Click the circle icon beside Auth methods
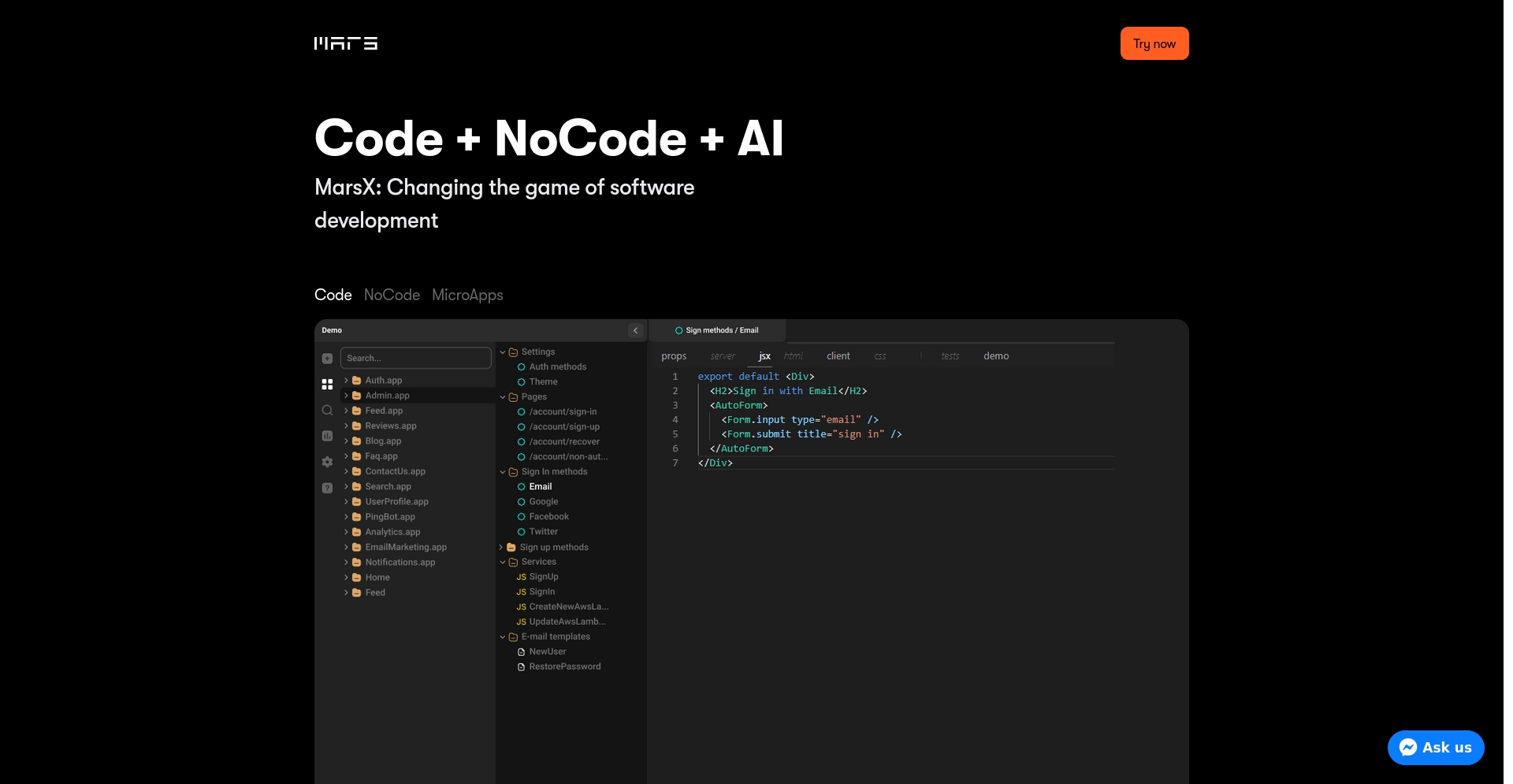Screen dimensions: 1513x784 521,367
